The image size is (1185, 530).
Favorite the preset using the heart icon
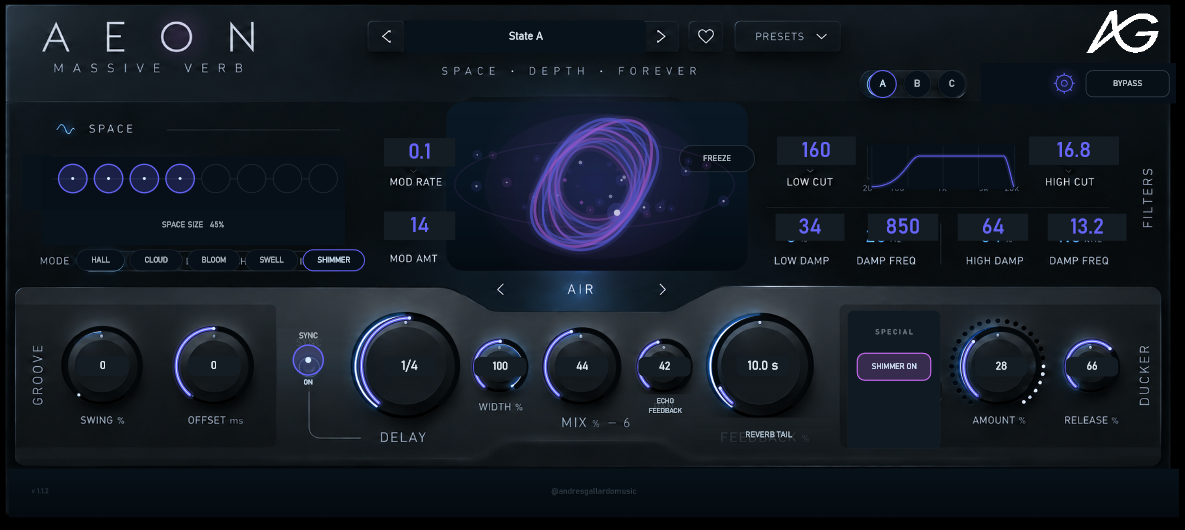(x=705, y=36)
